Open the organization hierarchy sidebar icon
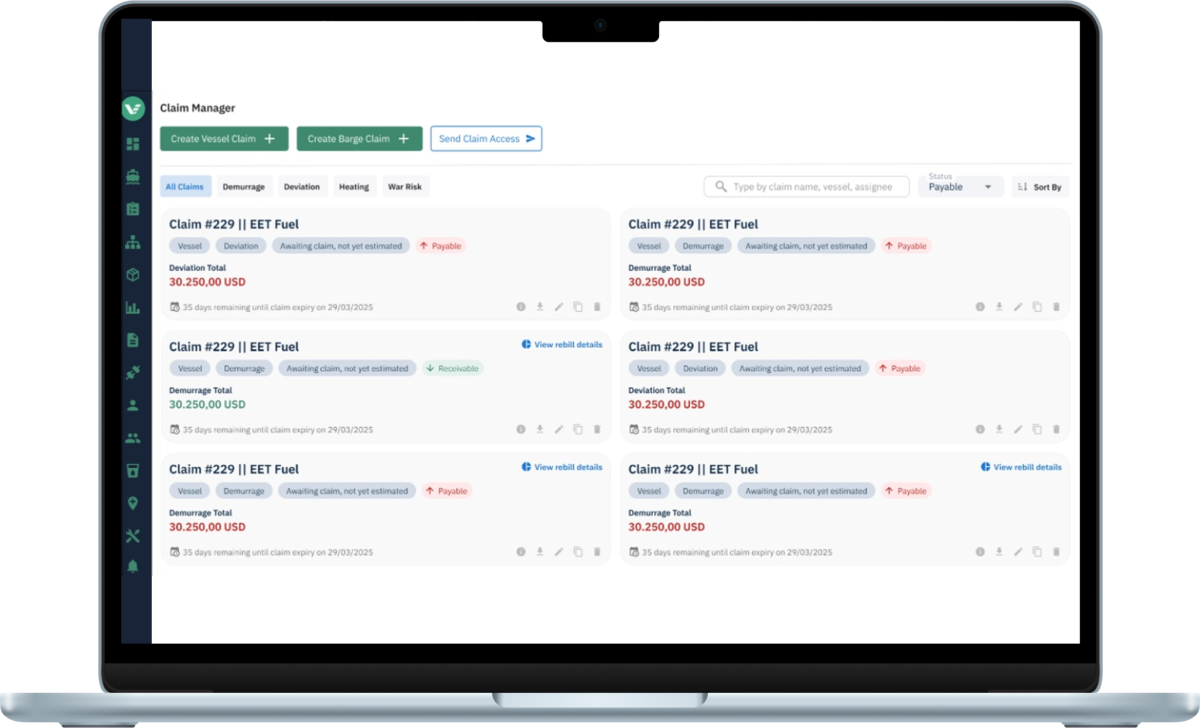 (133, 242)
